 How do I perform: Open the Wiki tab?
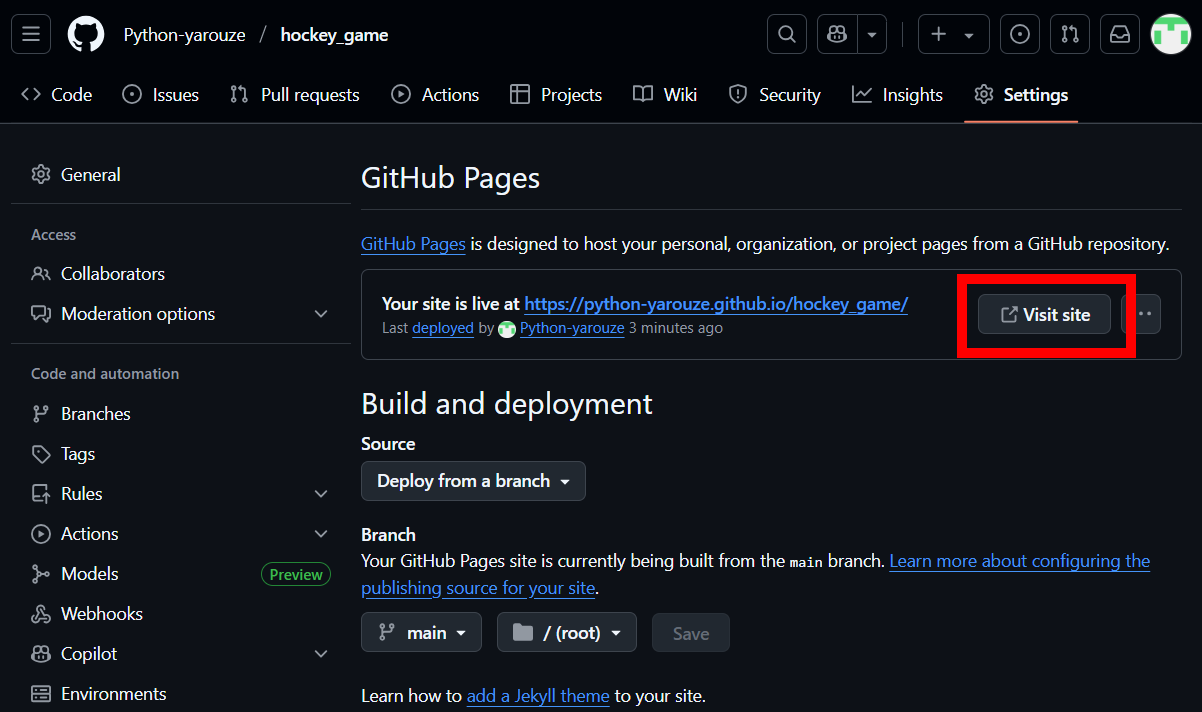[x=665, y=95]
